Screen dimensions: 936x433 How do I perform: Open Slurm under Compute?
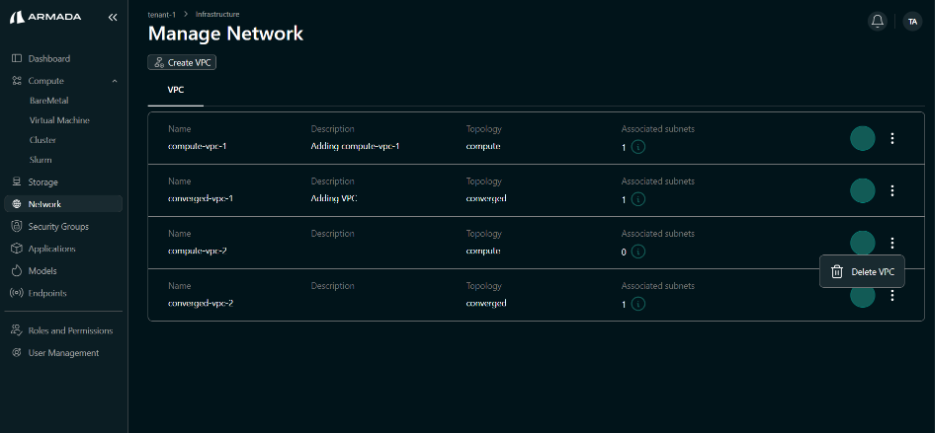41,159
